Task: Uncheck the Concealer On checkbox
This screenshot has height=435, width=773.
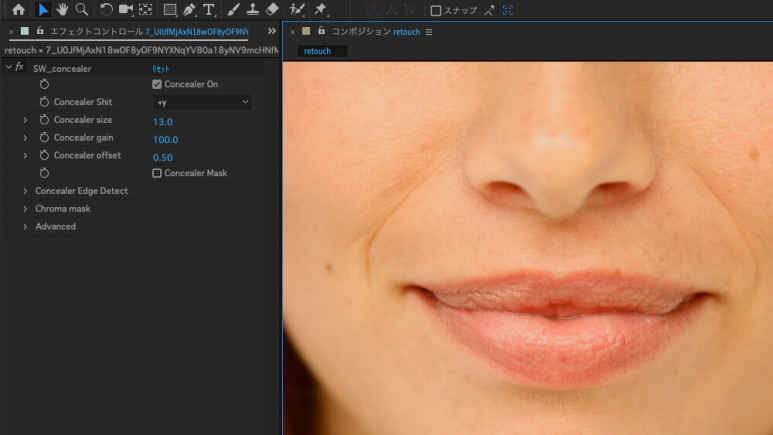Action: point(157,85)
